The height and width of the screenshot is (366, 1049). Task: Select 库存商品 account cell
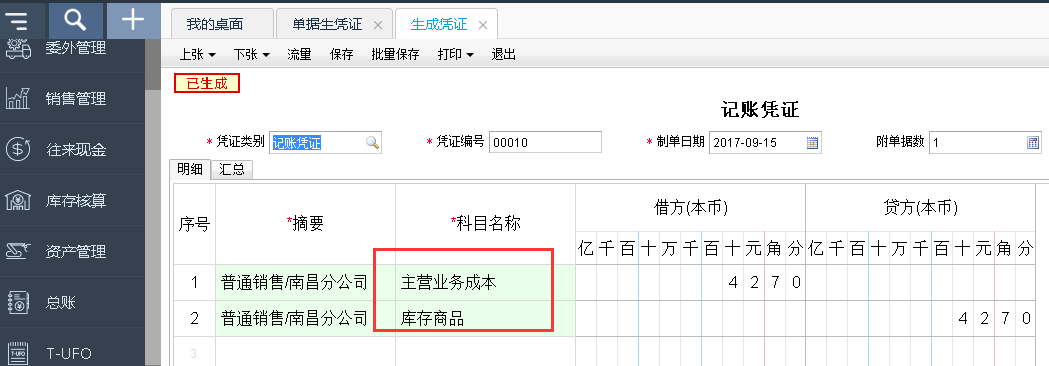point(486,318)
